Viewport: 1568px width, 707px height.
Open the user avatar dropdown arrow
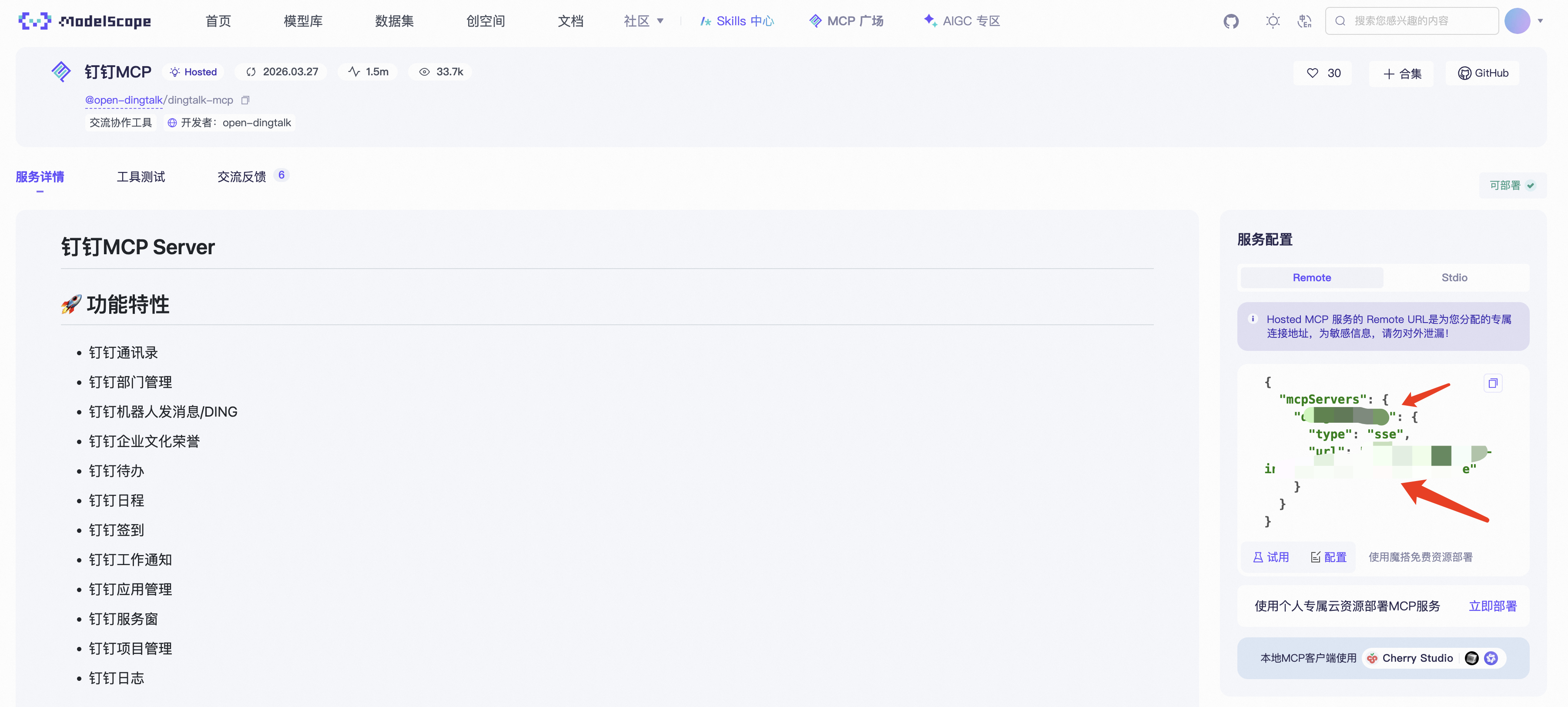[1541, 21]
